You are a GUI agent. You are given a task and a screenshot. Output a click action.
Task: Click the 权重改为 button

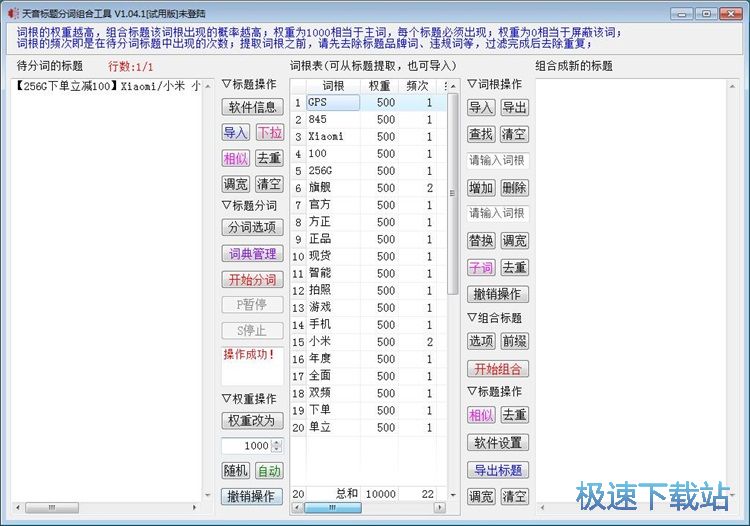click(x=252, y=421)
